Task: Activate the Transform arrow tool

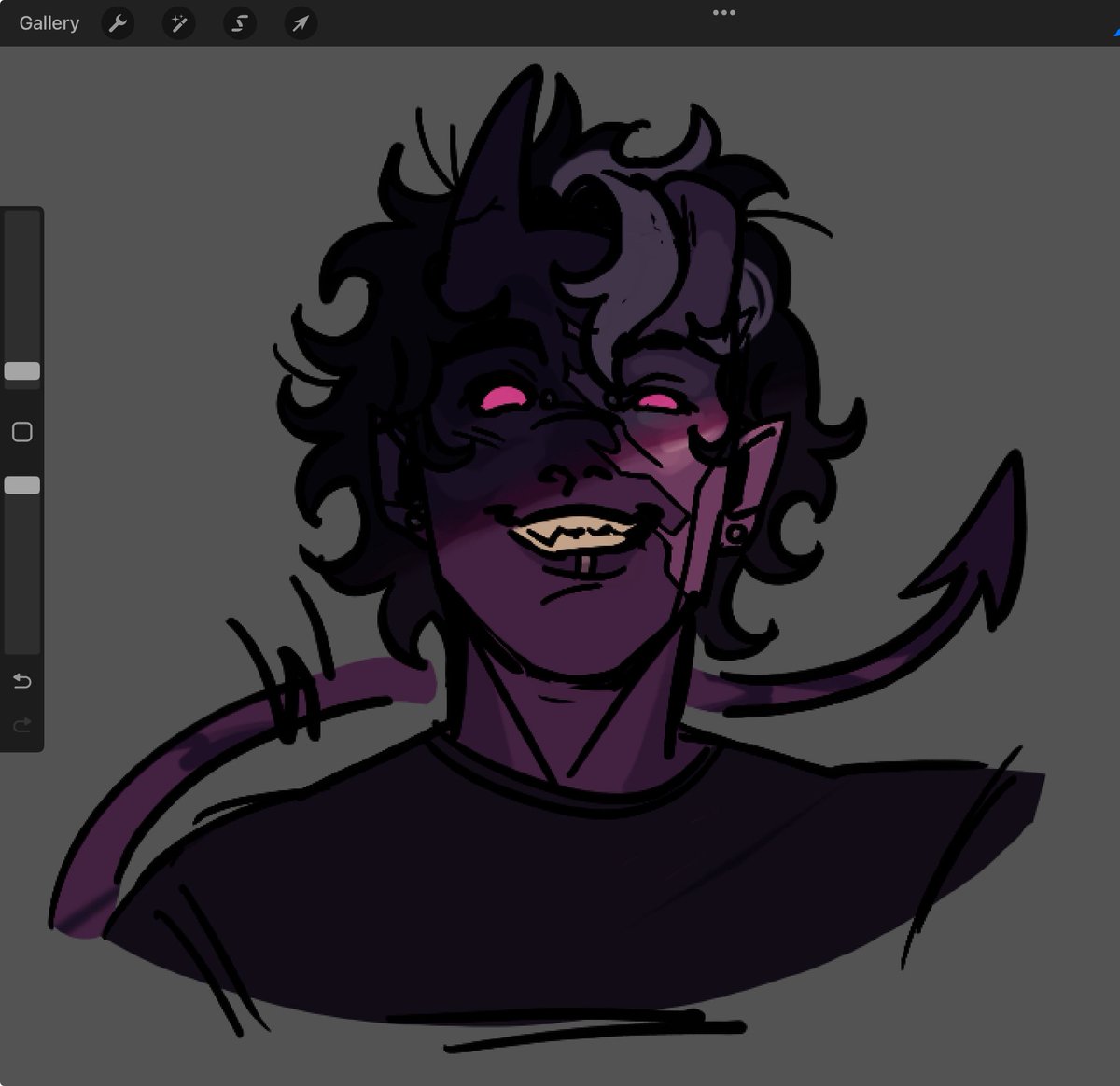Action: click(x=301, y=23)
